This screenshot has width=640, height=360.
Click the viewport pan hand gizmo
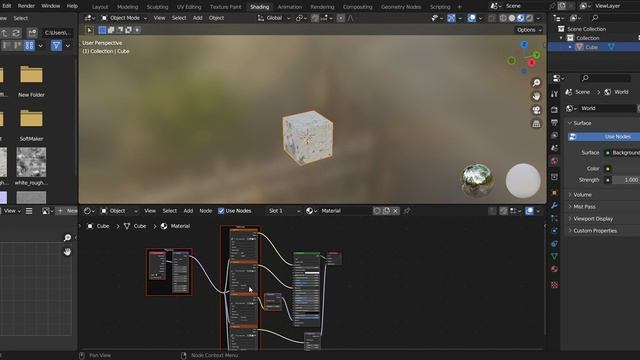click(536, 96)
